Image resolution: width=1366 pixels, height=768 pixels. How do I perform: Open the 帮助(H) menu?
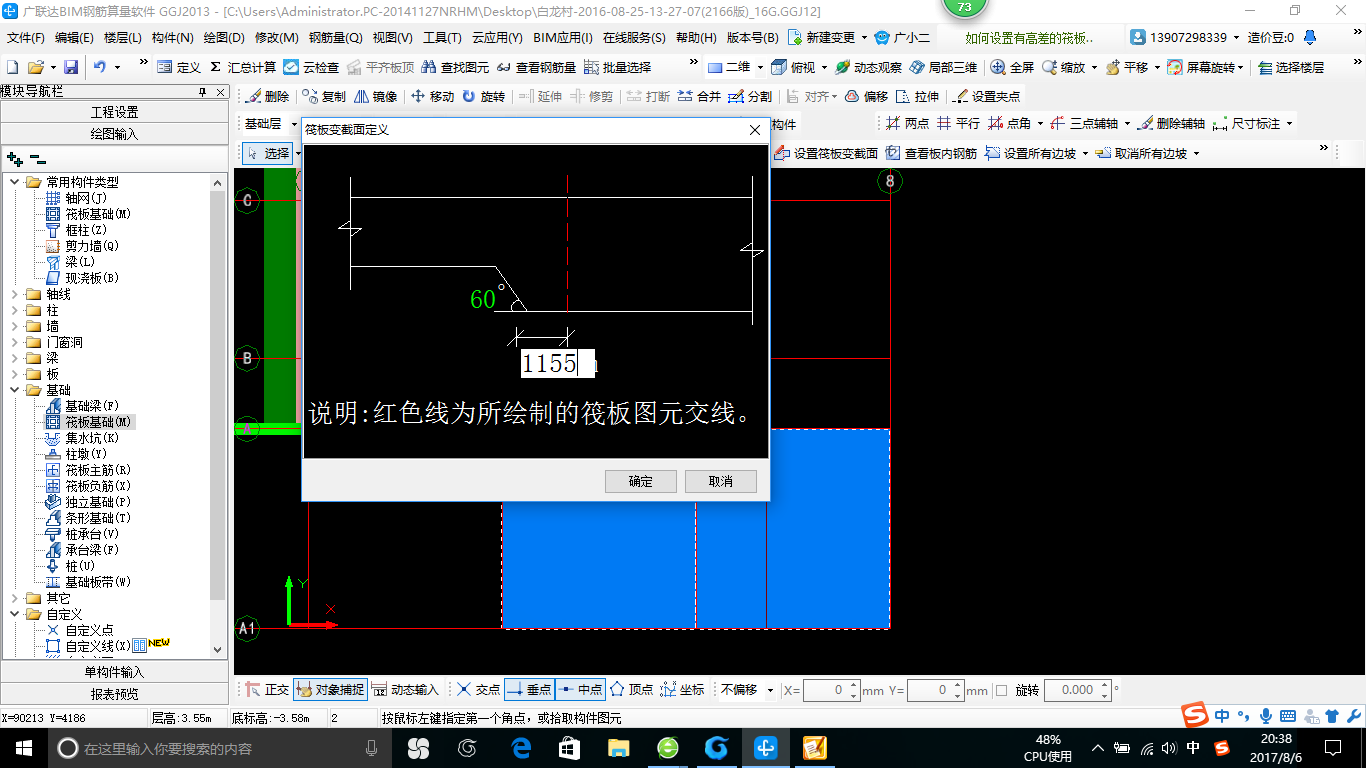696,38
